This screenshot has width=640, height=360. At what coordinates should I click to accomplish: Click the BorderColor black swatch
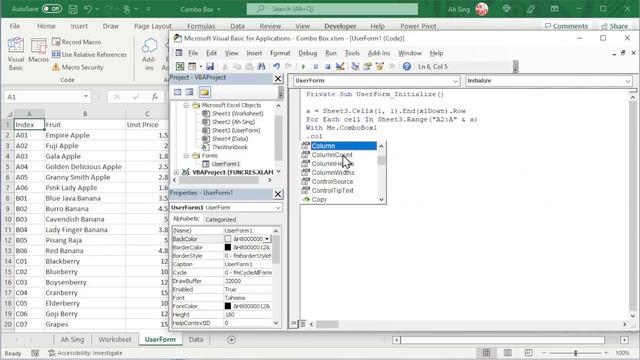pyautogui.click(x=228, y=247)
